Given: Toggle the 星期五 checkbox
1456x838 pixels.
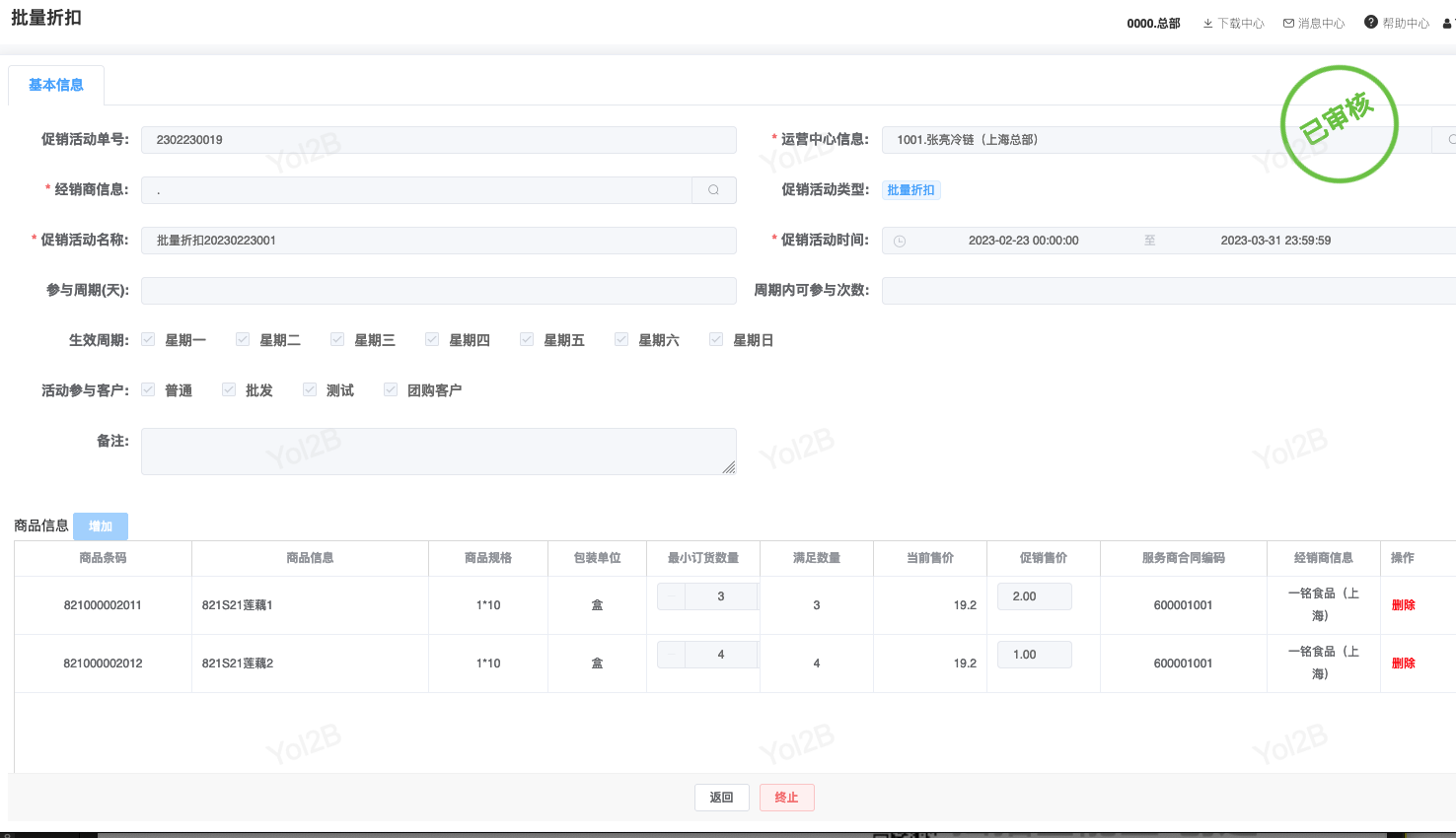Looking at the screenshot, I should (527, 340).
